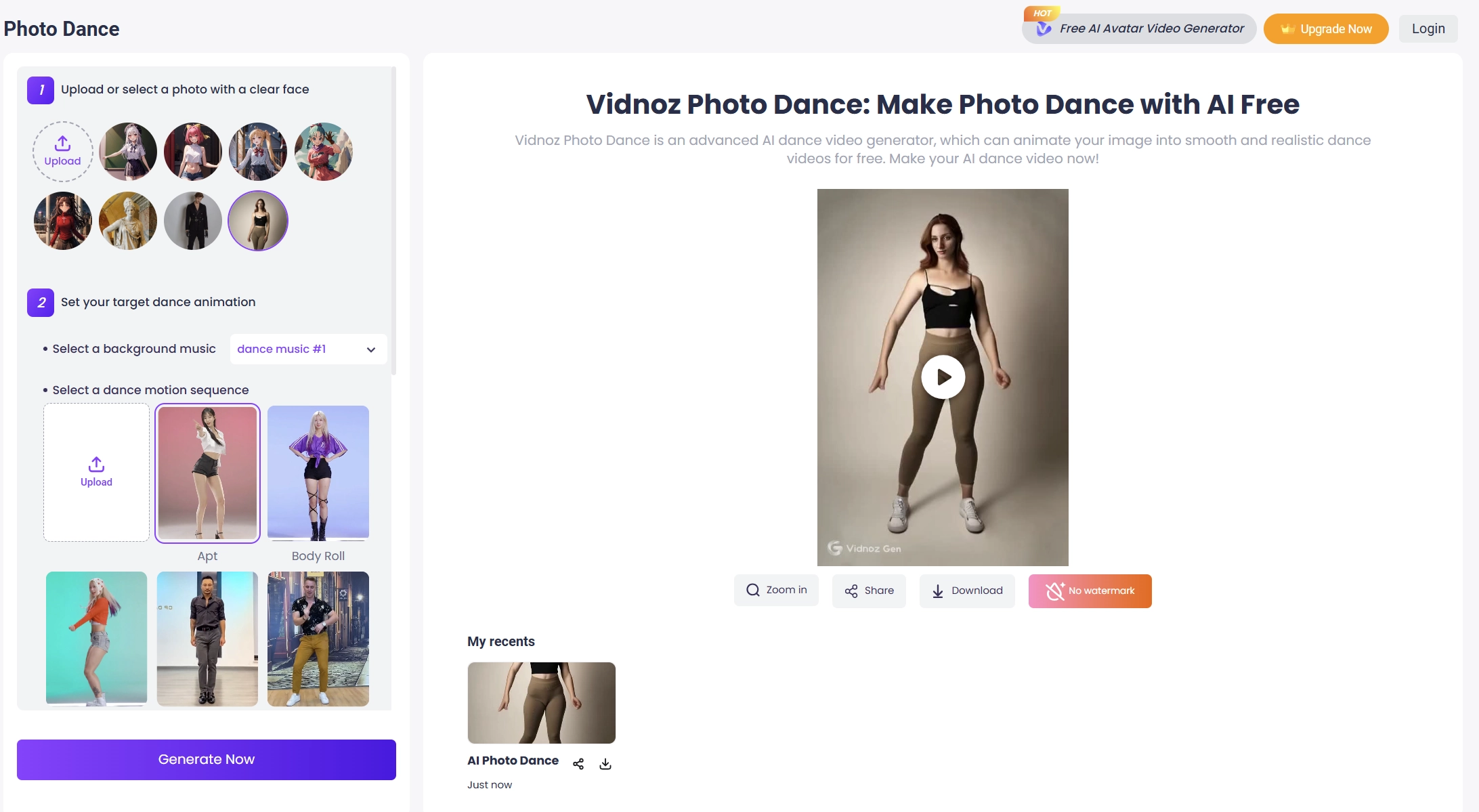1479x812 pixels.
Task: Click the Upgrade Now button
Action: coord(1325,28)
